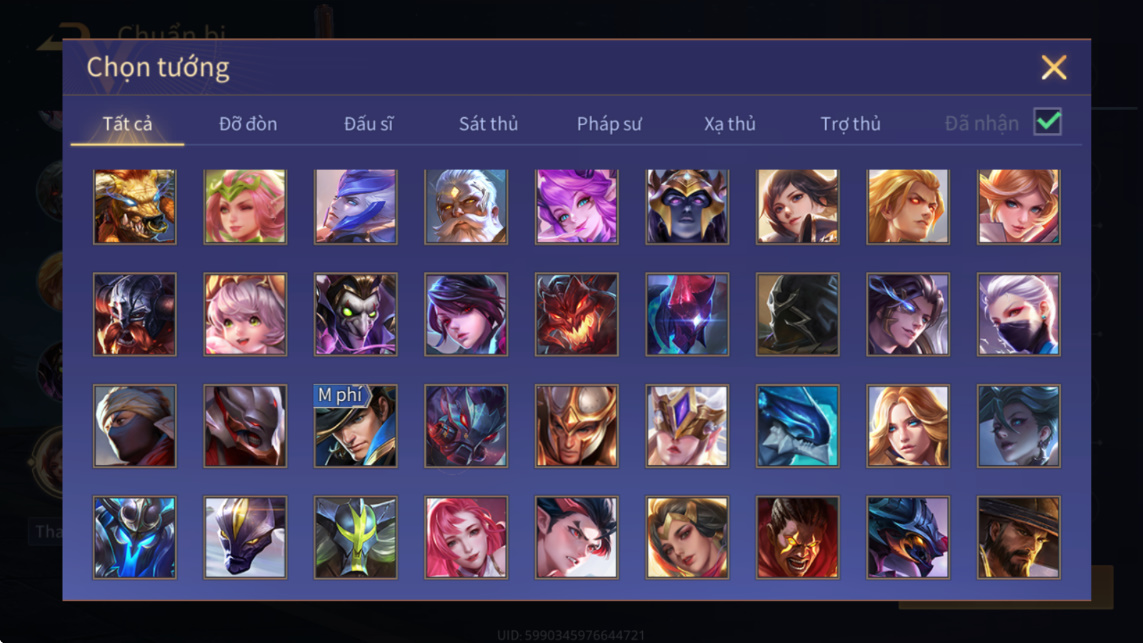Switch to the "Đỡ đòn" tab
The width and height of the screenshot is (1143, 643).
pyautogui.click(x=248, y=124)
